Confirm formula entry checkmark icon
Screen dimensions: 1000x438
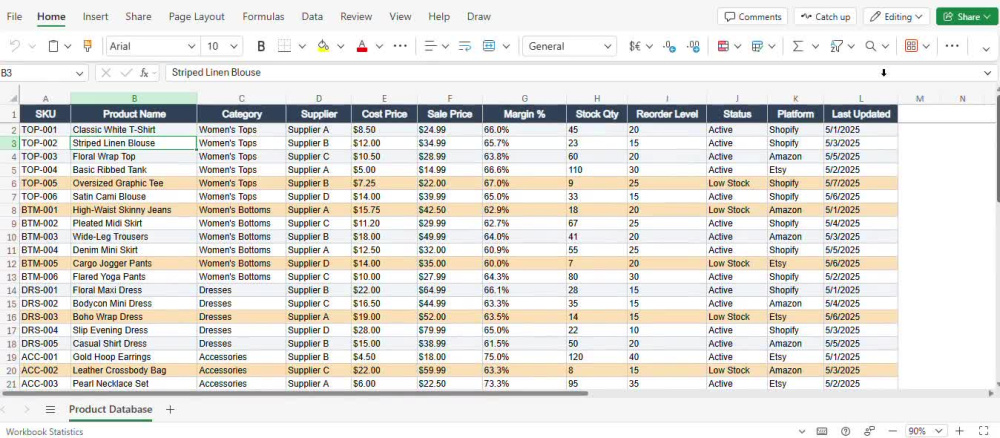[x=126, y=73]
